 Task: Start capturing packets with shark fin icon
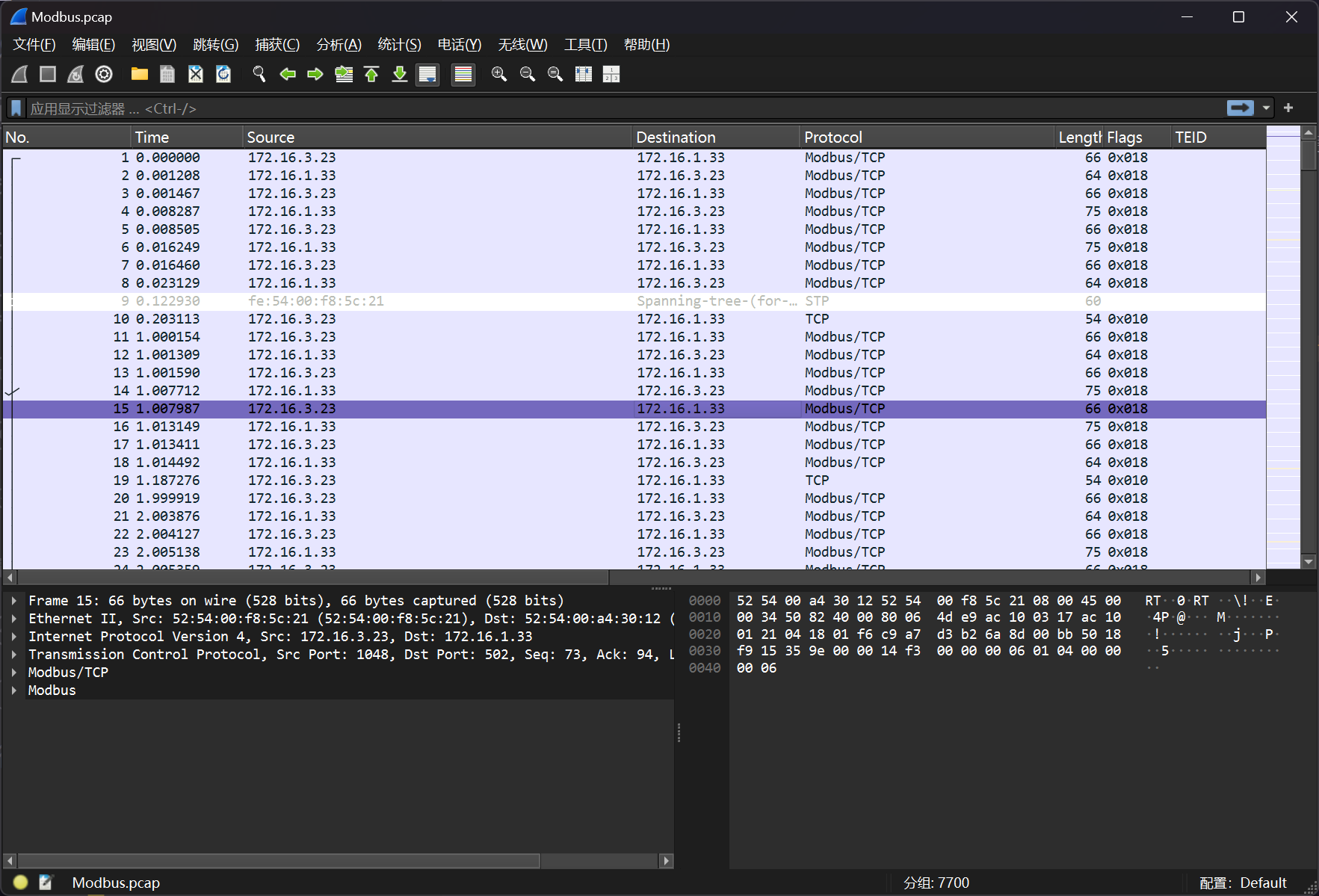tap(20, 74)
